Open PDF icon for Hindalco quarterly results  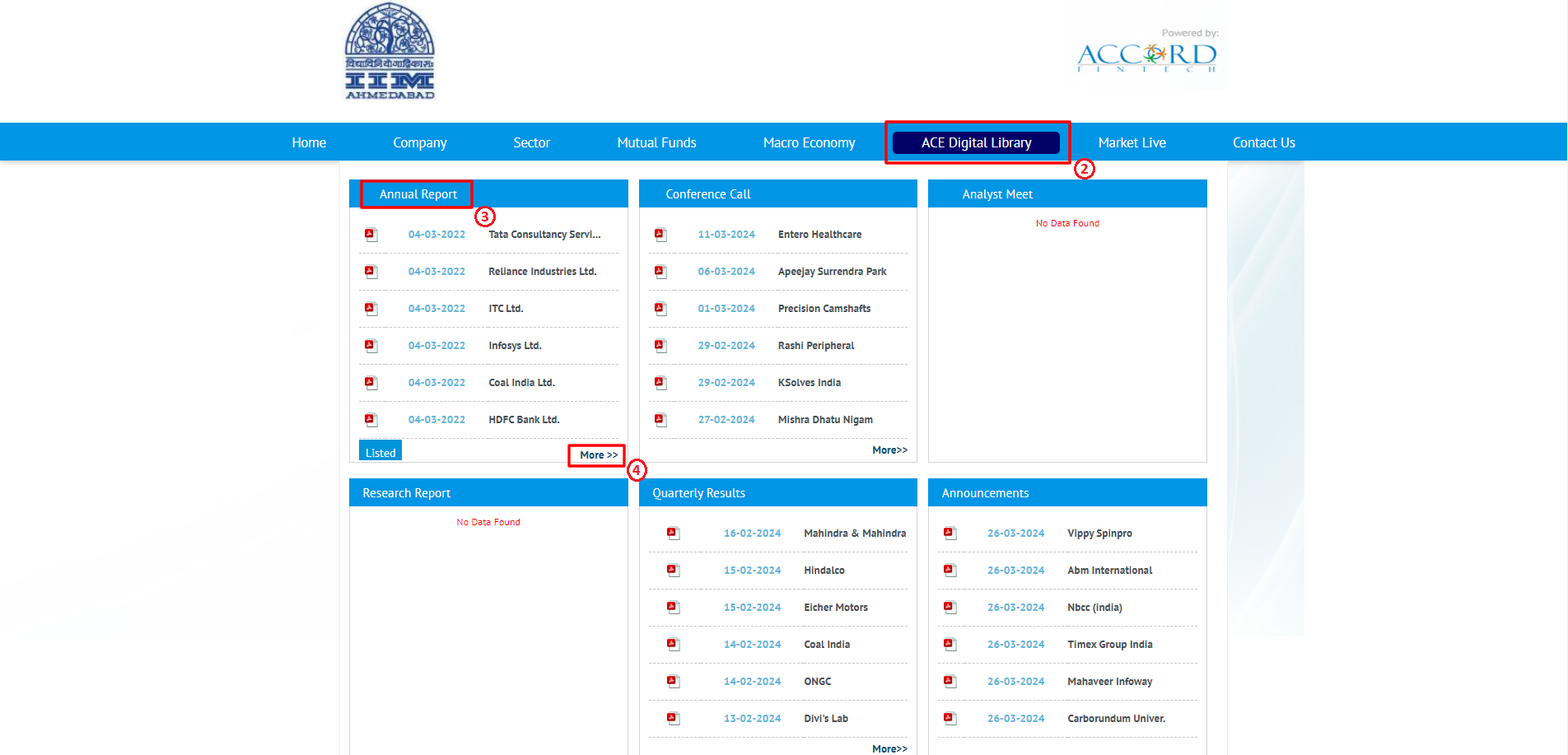[674, 571]
